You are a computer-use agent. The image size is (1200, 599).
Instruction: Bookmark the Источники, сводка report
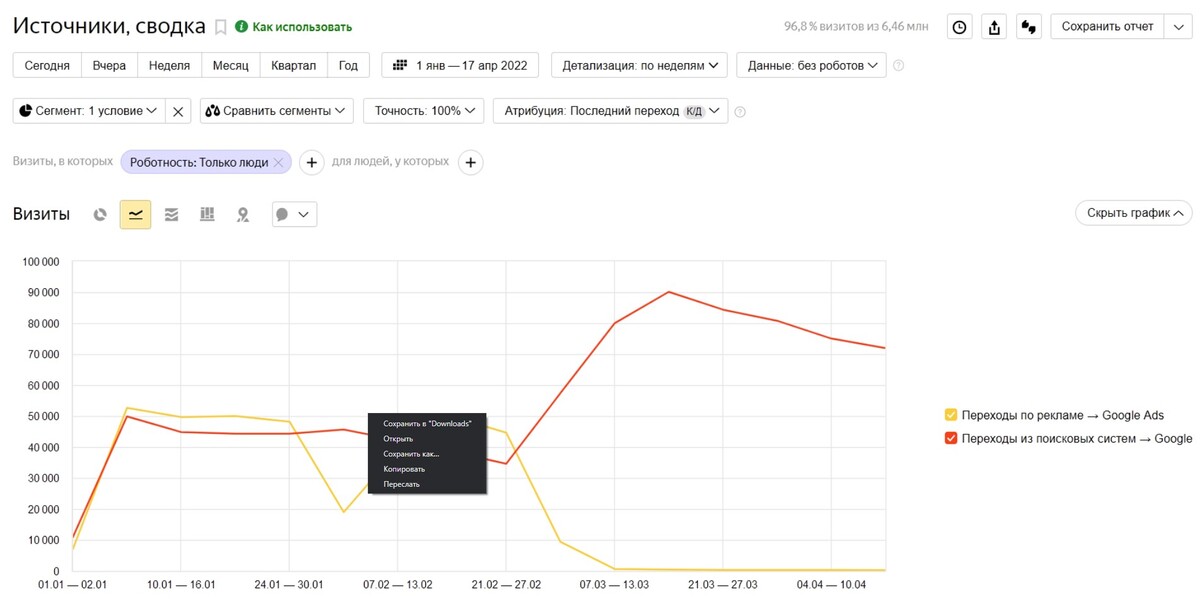click(x=221, y=28)
